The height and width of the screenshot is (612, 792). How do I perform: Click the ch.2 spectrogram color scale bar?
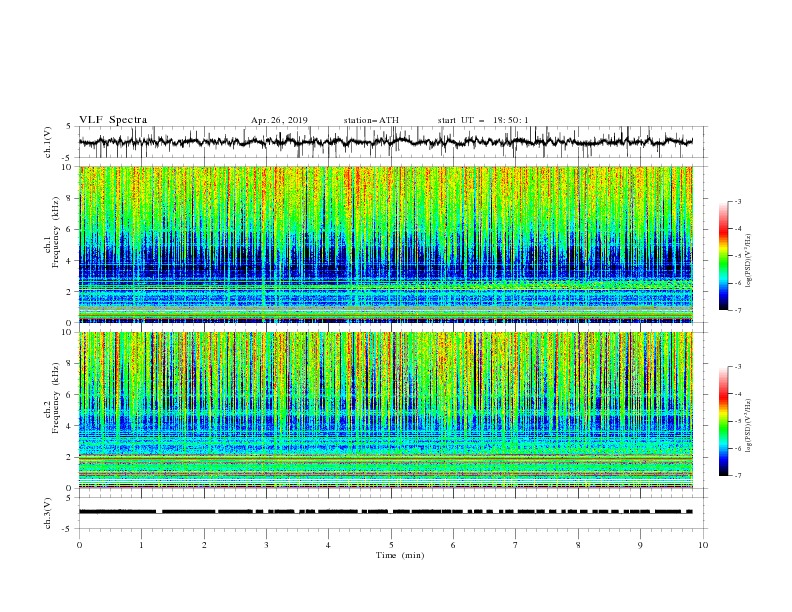[x=724, y=421]
